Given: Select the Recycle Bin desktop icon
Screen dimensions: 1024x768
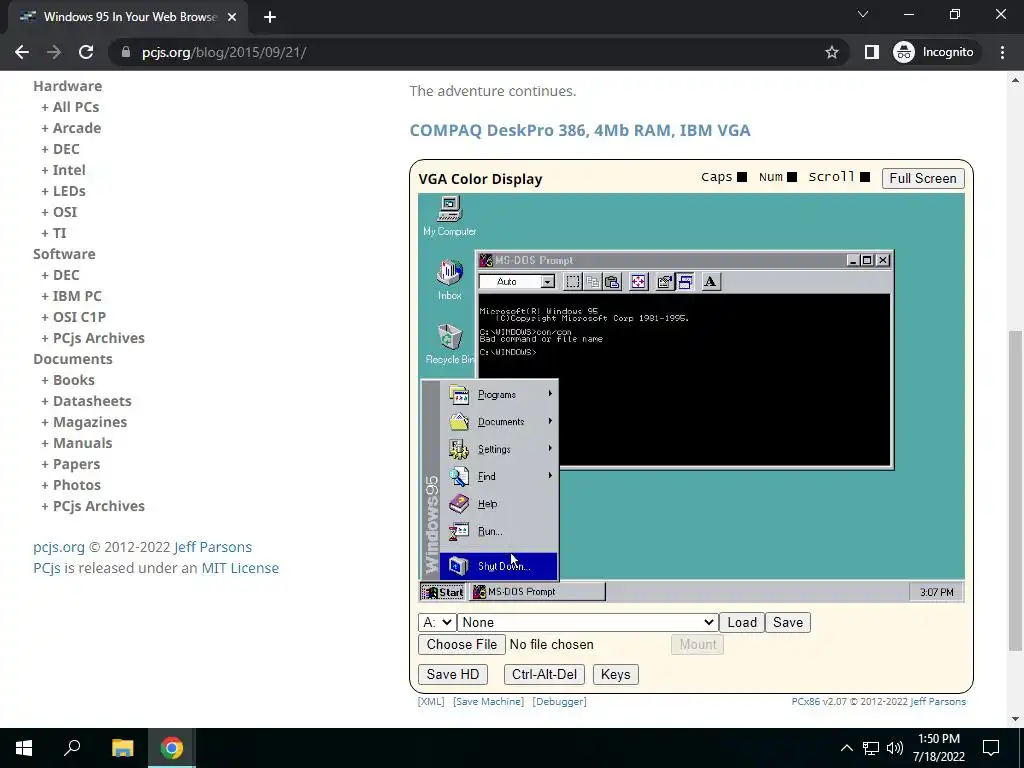Looking at the screenshot, I should [x=449, y=344].
